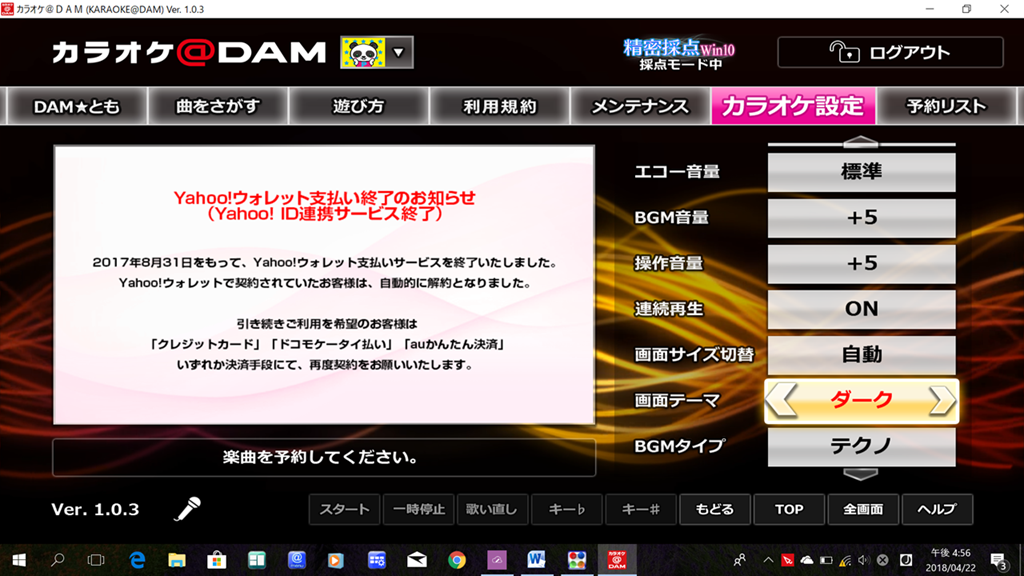This screenshot has height=576, width=1024.
Task: Toggle 連続再生 ON setting
Action: pos(861,309)
